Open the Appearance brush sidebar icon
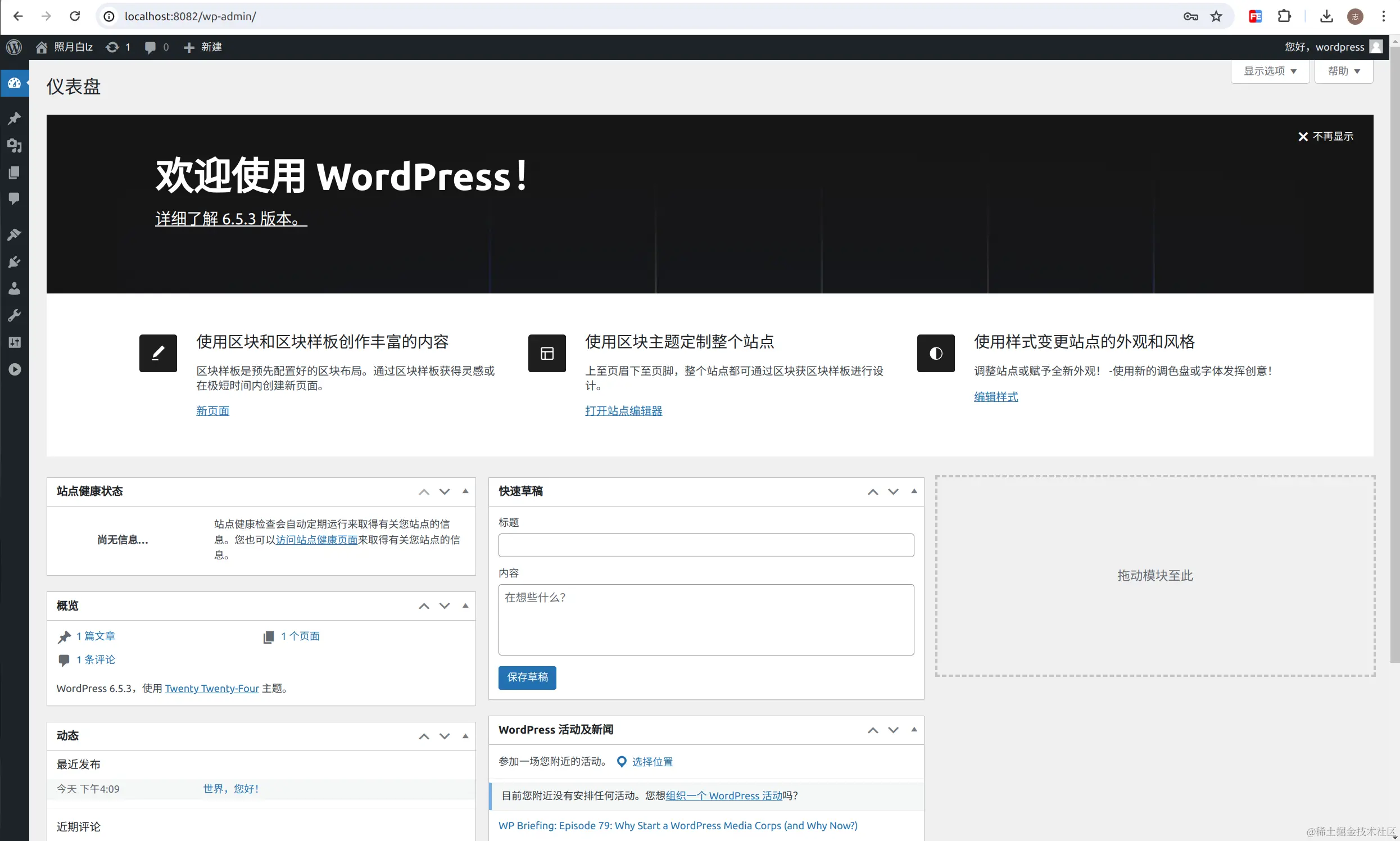The width and height of the screenshot is (1400, 841). [x=14, y=234]
